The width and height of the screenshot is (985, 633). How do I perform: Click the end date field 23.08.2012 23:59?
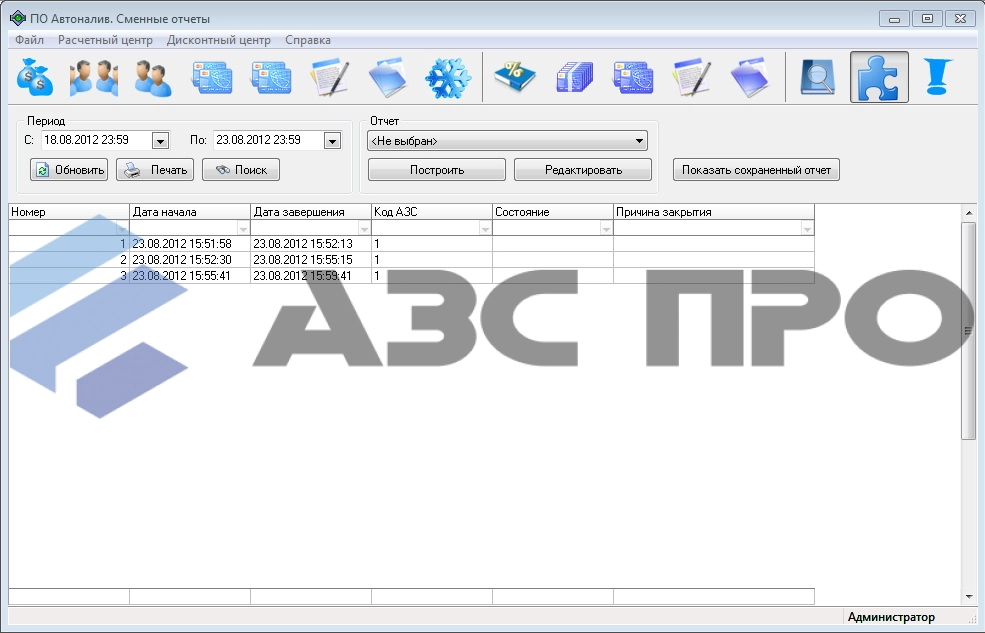[x=269, y=140]
